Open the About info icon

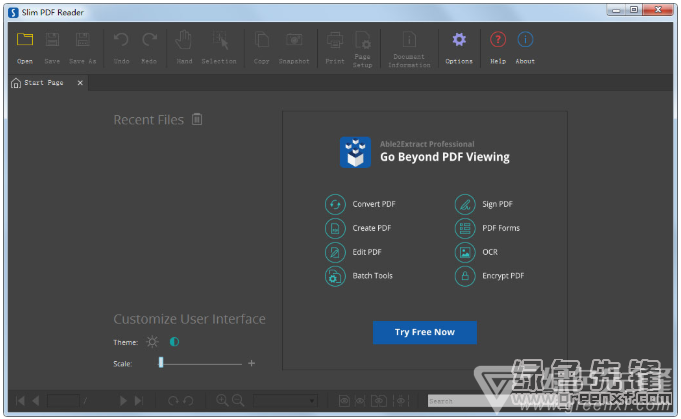(525, 40)
